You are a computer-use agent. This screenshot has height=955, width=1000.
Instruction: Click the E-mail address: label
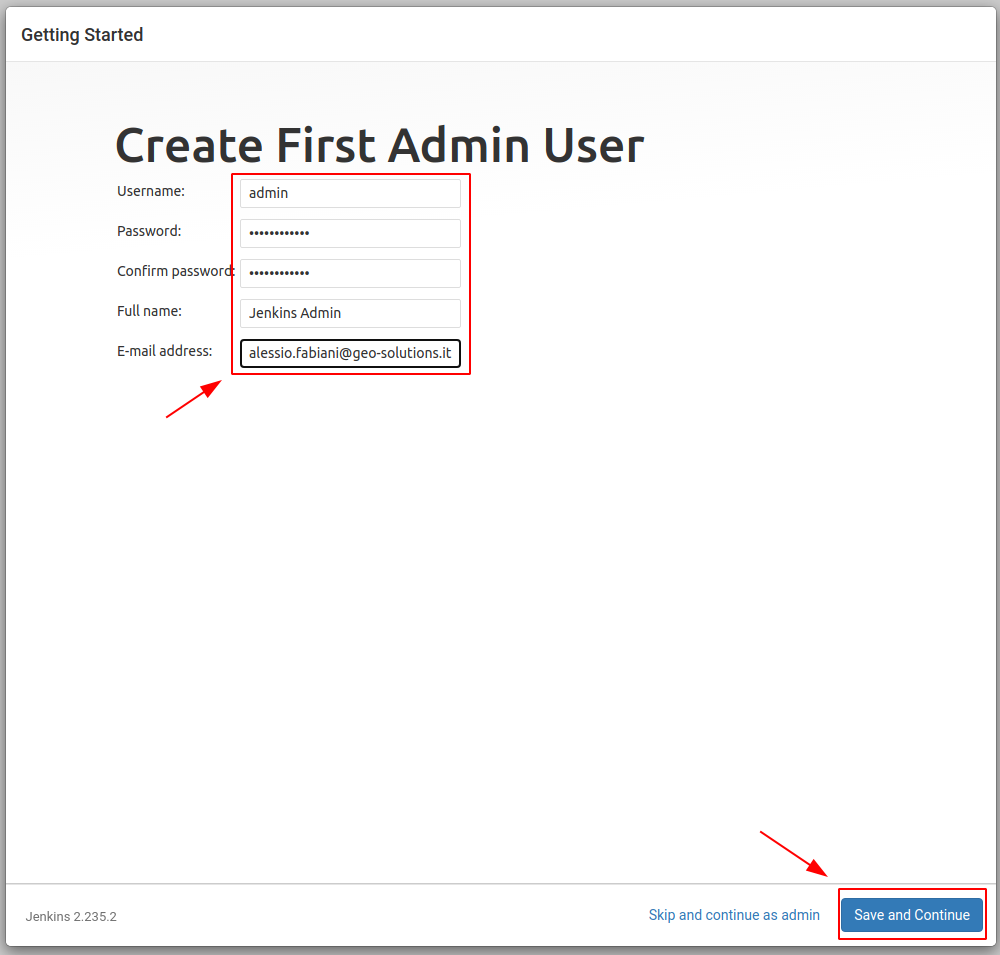(165, 351)
